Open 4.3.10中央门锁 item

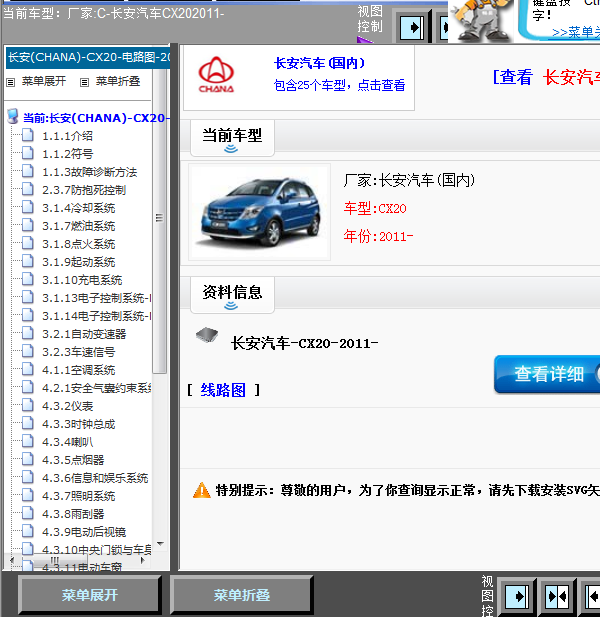click(96, 550)
